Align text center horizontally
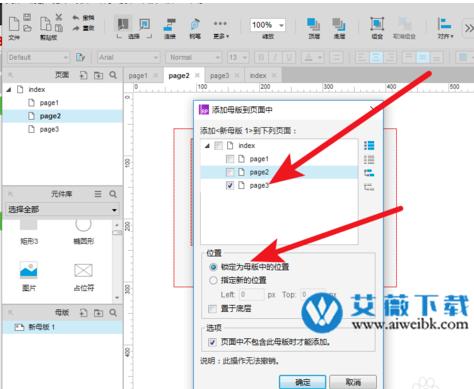This screenshot has height=389, width=474. [x=376, y=57]
